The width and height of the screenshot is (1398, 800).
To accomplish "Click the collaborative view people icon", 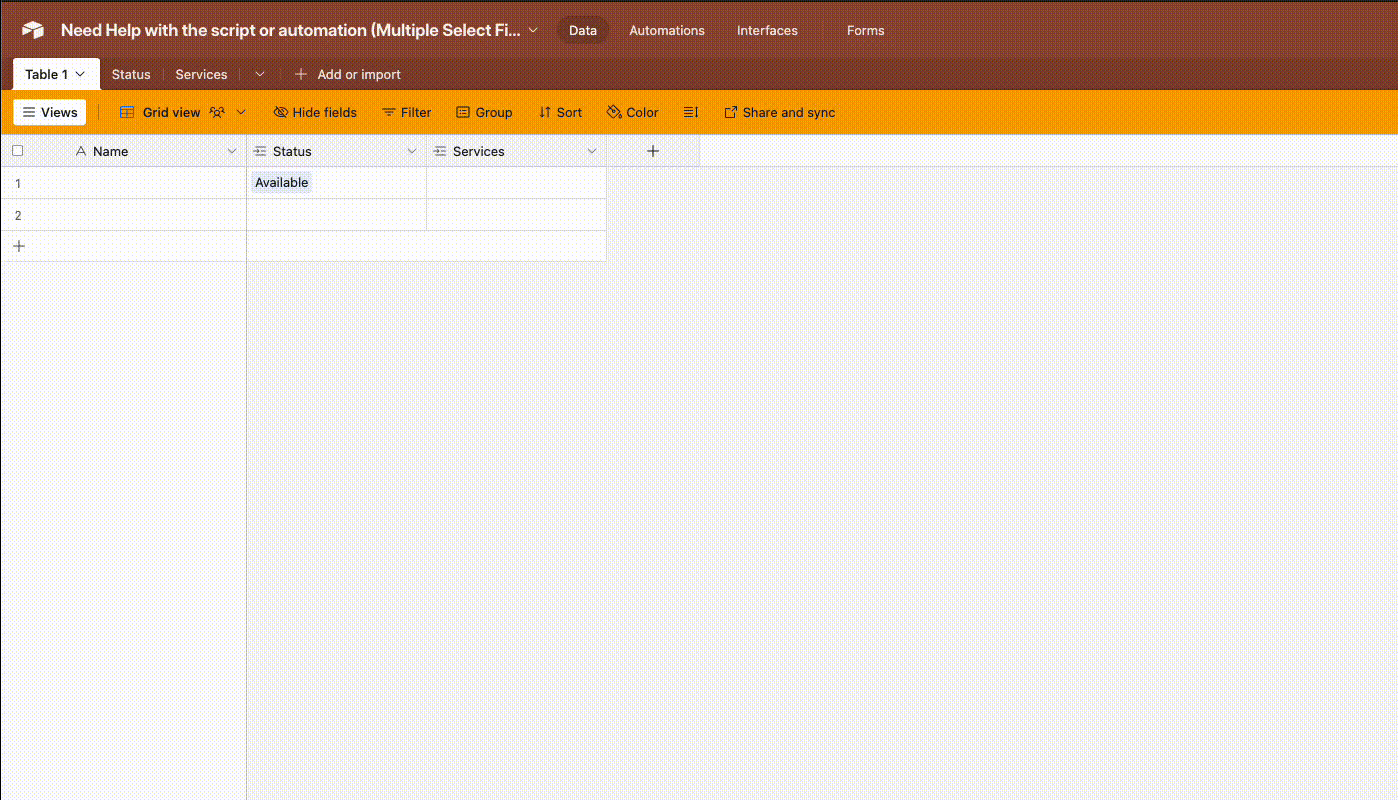I will point(217,112).
